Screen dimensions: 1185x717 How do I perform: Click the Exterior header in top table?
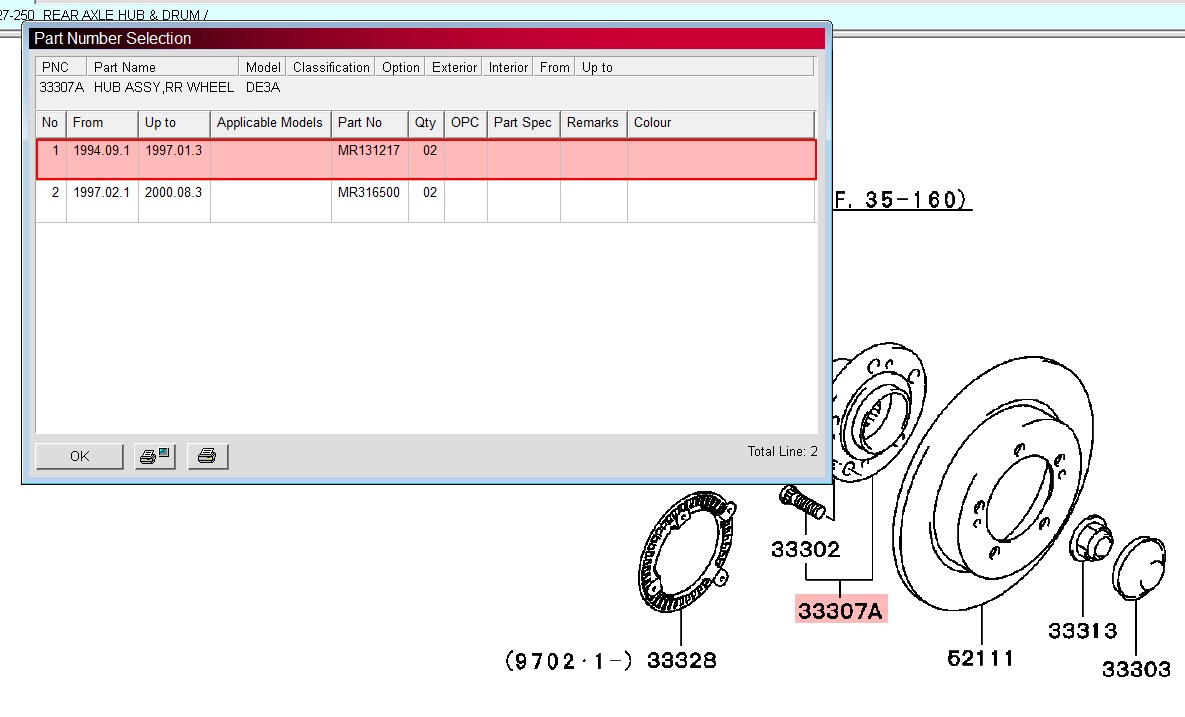(454, 67)
